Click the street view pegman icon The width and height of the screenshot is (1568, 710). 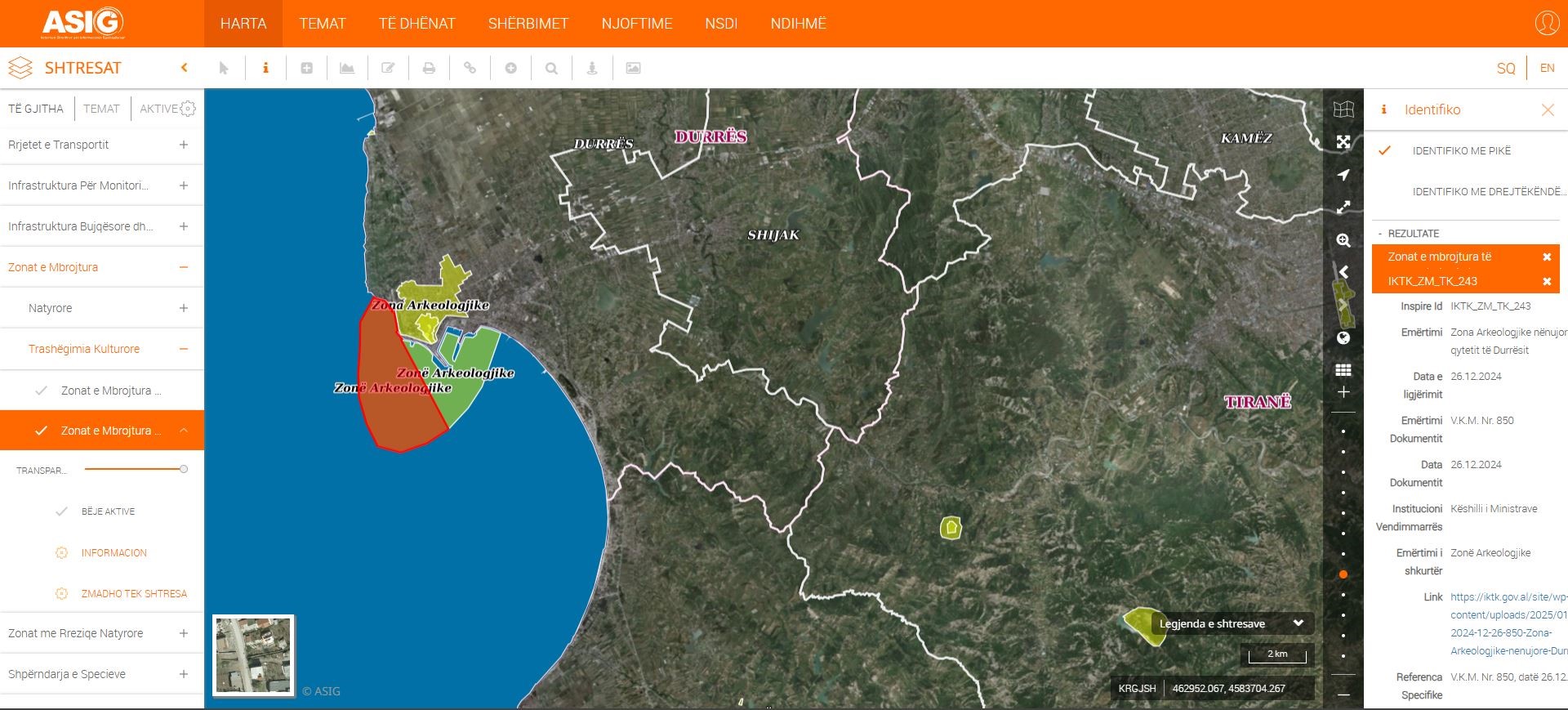[x=592, y=69]
